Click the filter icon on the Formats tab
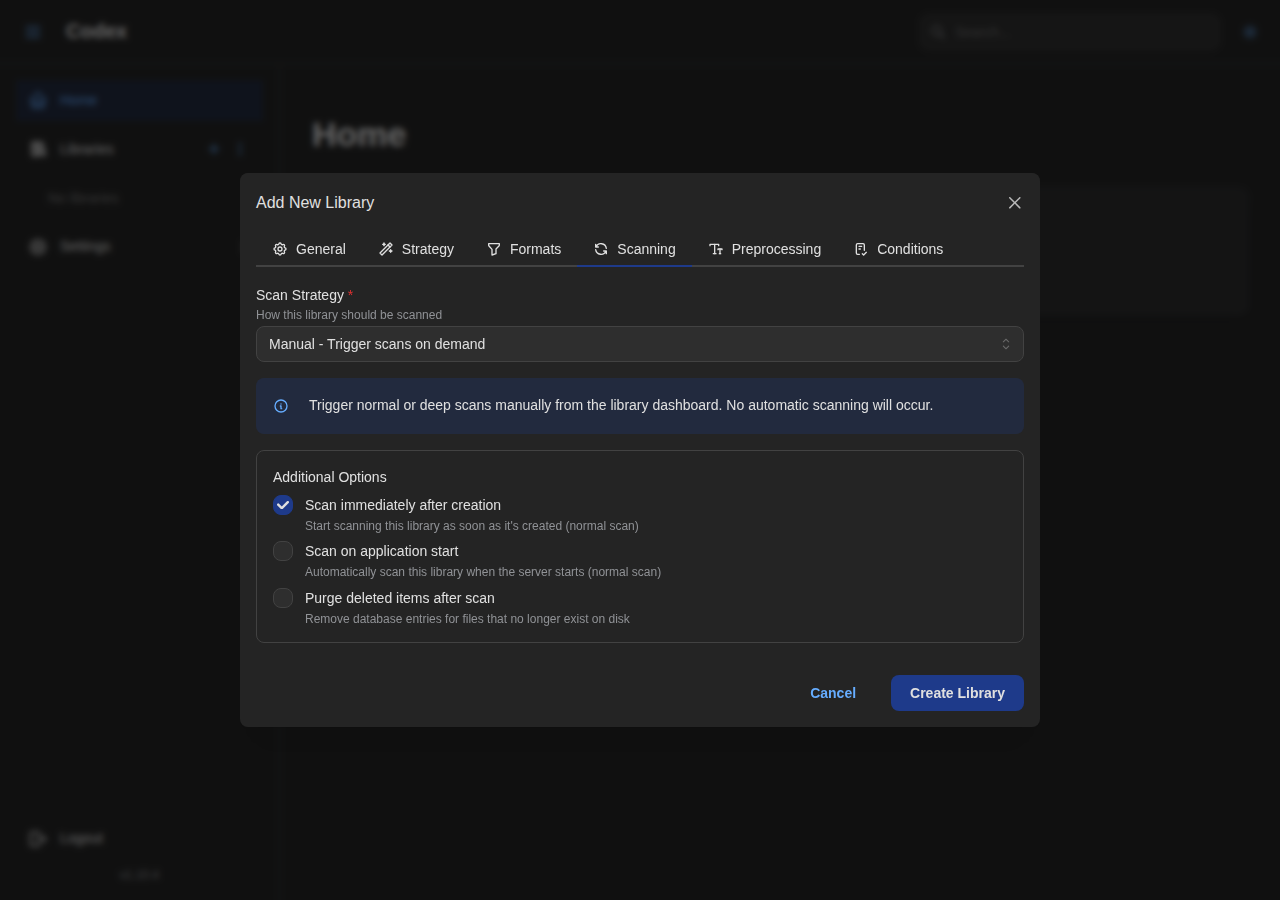This screenshot has height=900, width=1280. tap(494, 248)
